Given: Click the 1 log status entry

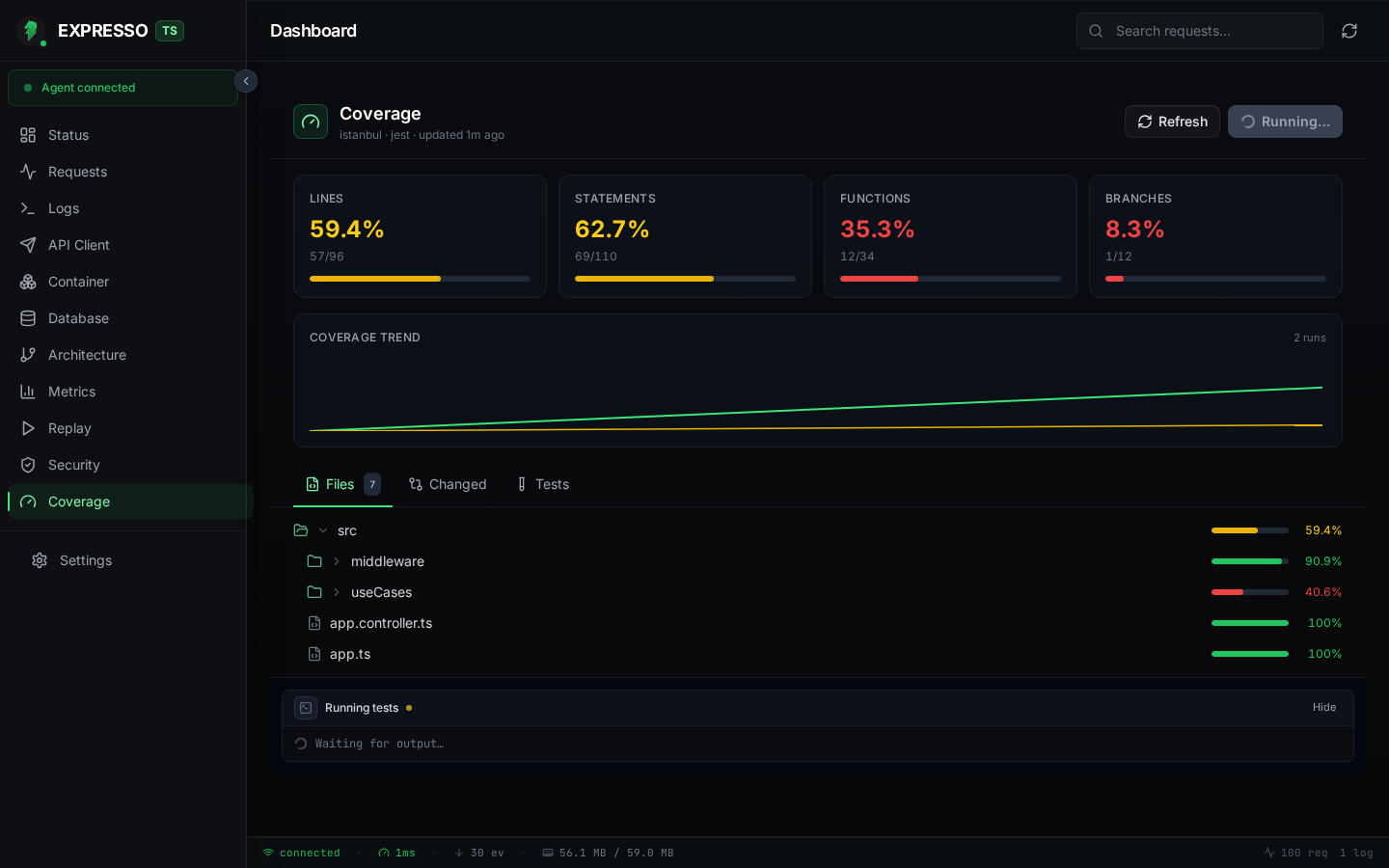Looking at the screenshot, I should click(x=1356, y=853).
